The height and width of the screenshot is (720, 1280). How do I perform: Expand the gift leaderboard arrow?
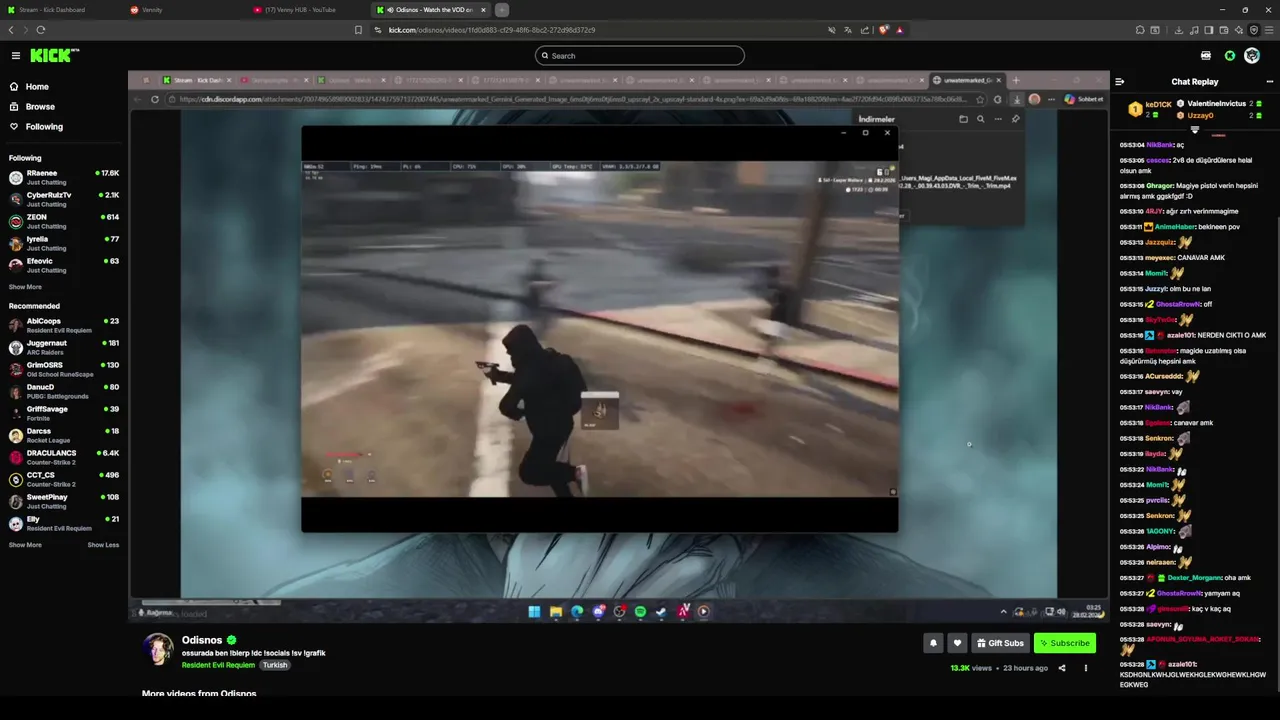click(x=1195, y=129)
